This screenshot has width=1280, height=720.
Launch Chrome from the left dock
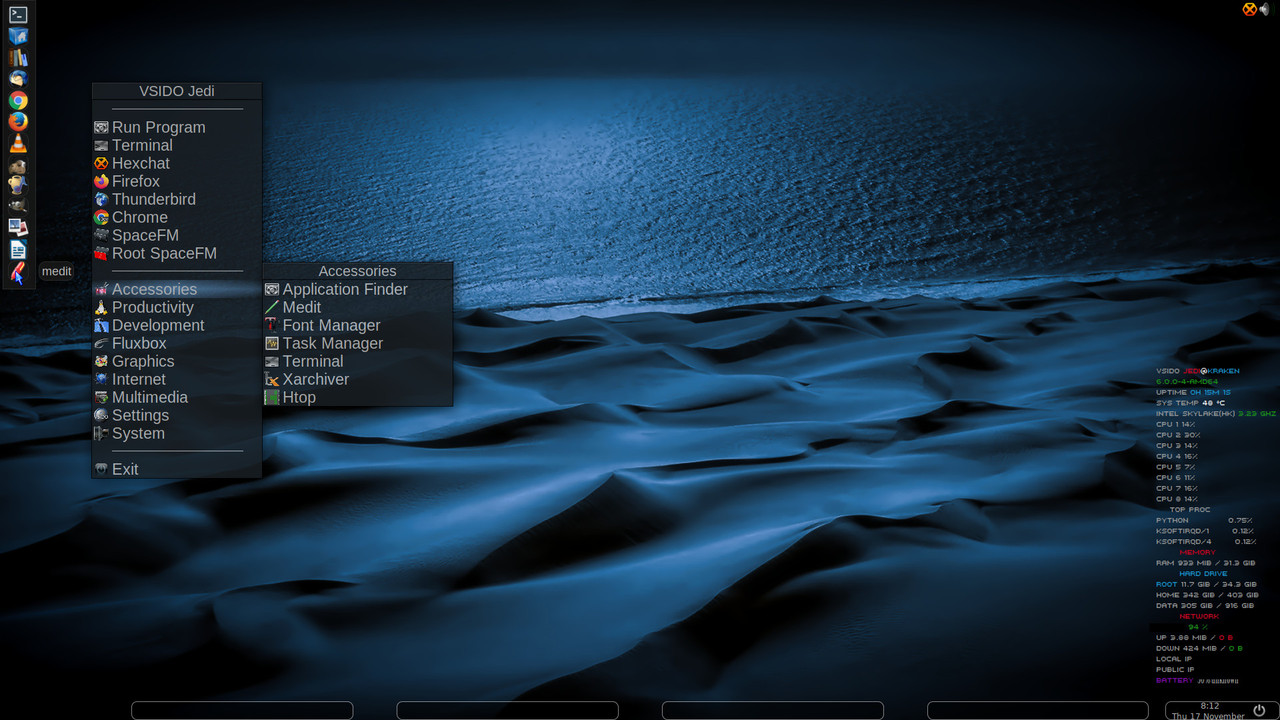click(18, 100)
